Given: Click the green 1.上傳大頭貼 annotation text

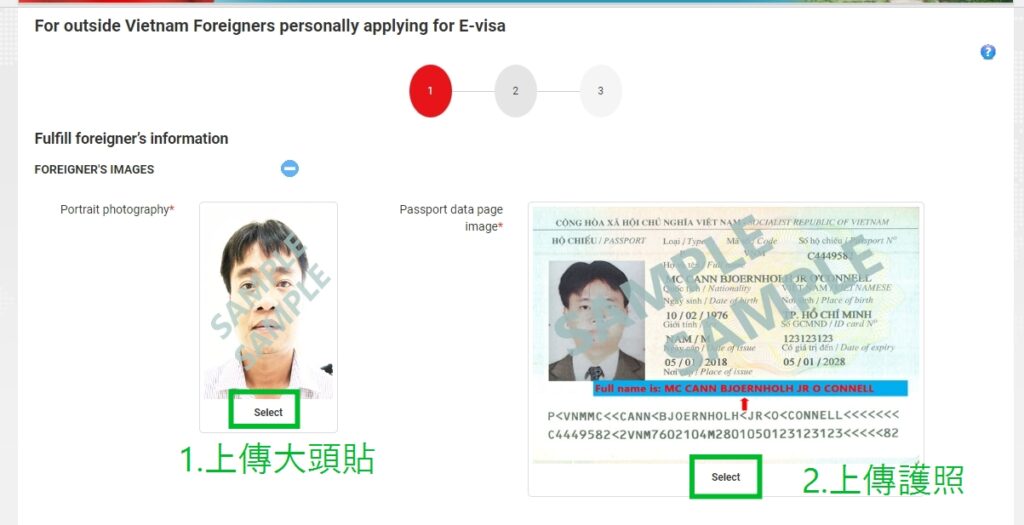Looking at the screenshot, I should pyautogui.click(x=278, y=460).
